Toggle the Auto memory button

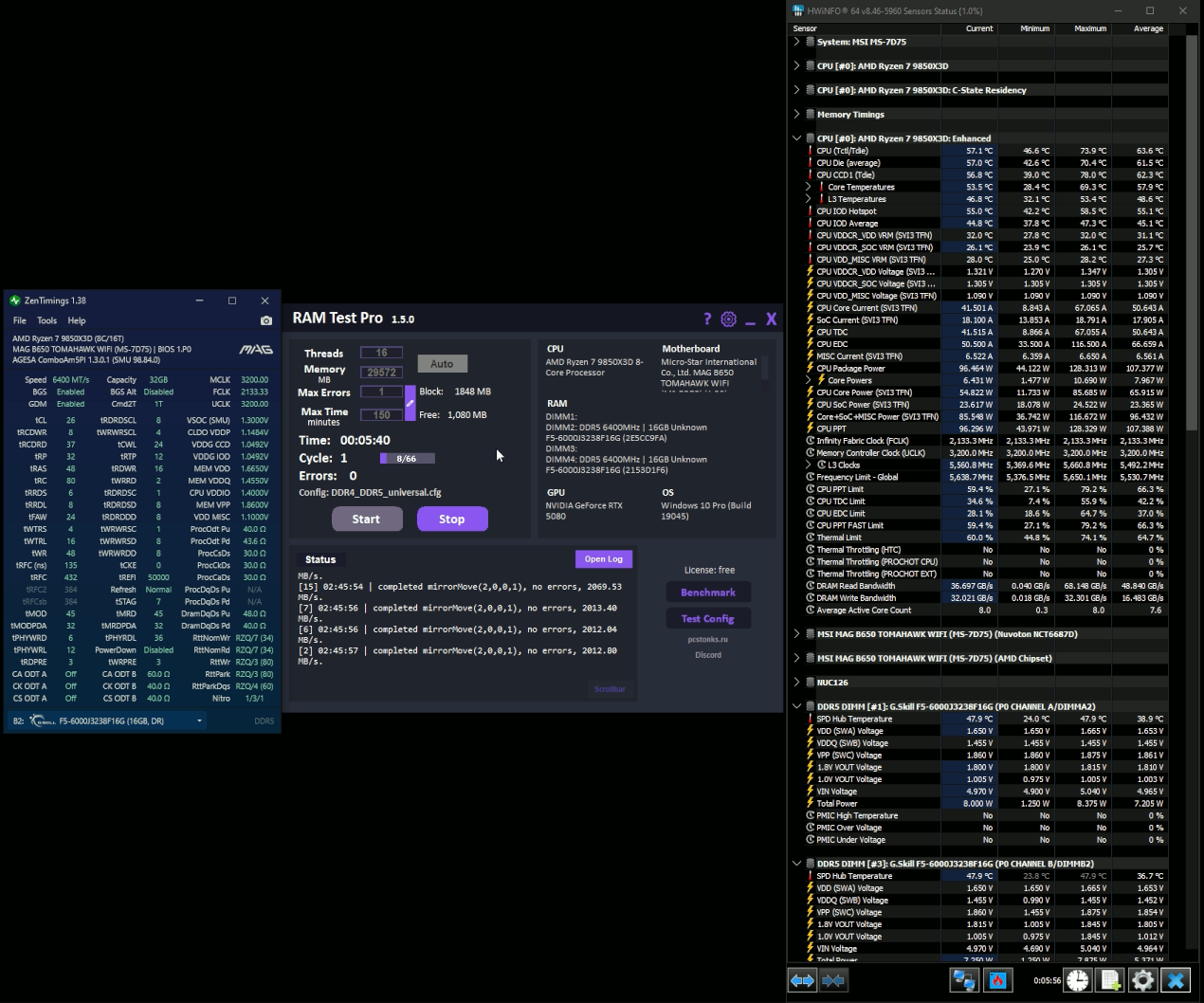pos(442,363)
